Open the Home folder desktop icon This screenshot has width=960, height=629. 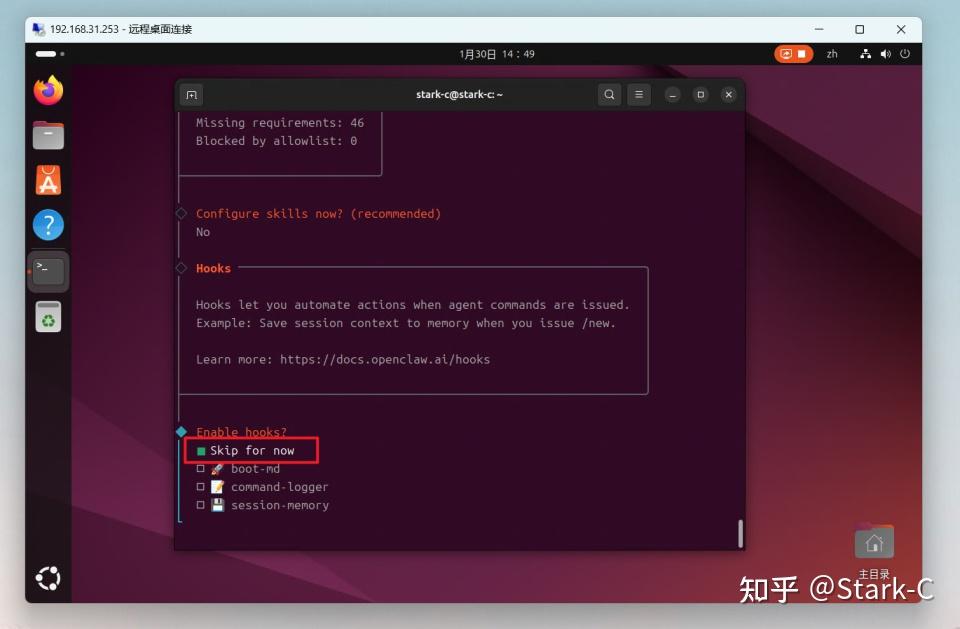click(874, 550)
